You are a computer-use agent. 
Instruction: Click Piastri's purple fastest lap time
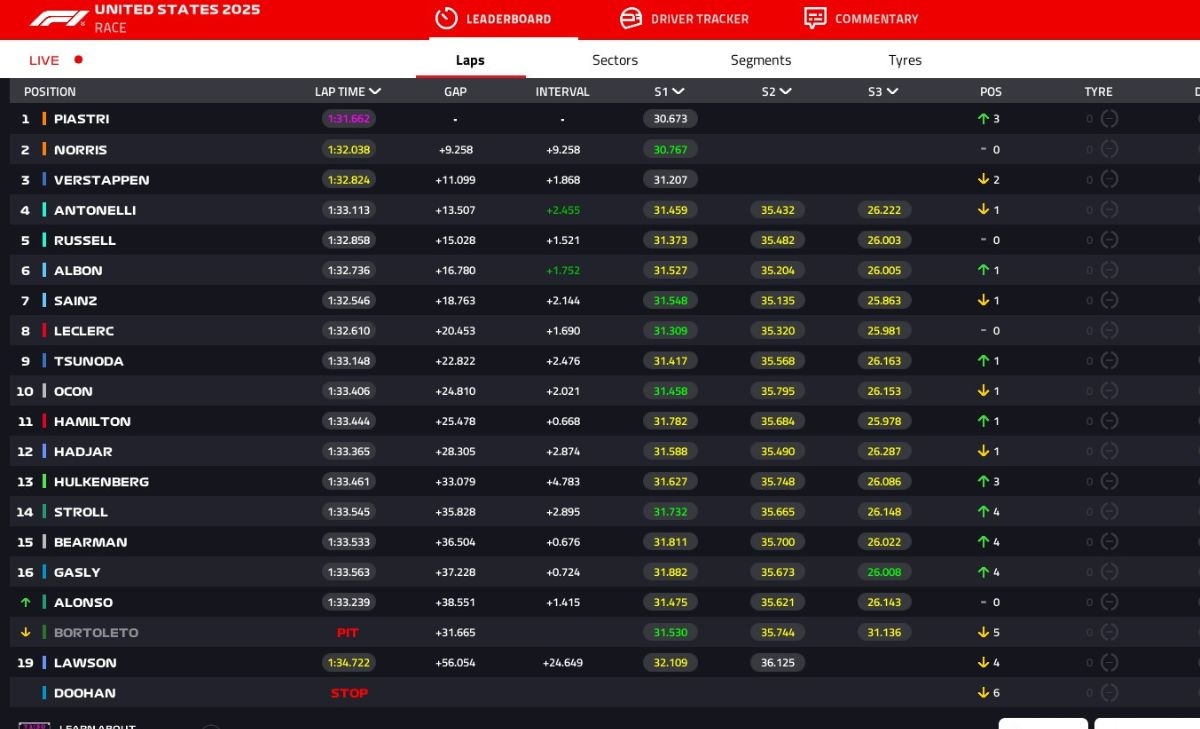[348, 119]
